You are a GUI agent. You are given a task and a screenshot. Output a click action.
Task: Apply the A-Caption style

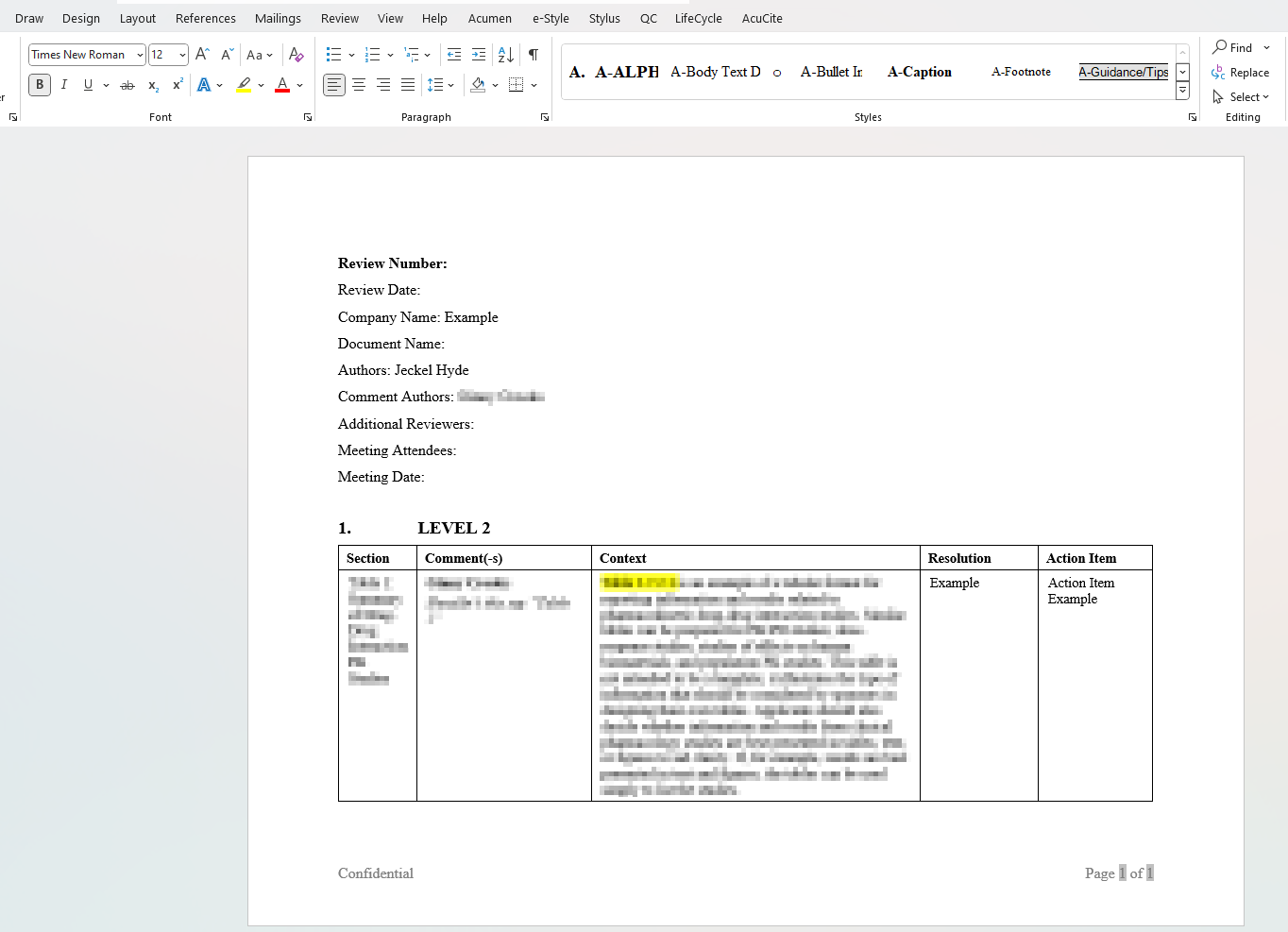tap(920, 72)
